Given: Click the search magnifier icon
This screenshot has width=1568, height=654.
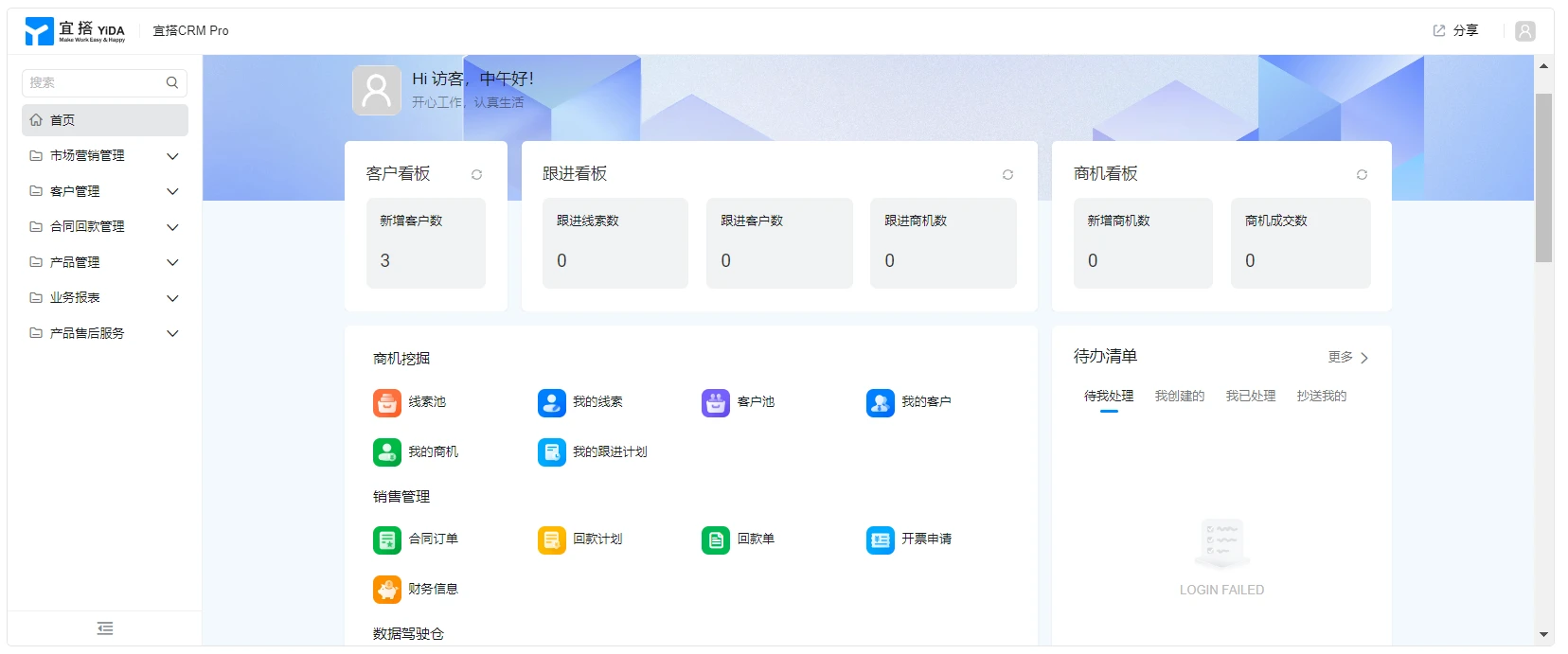Looking at the screenshot, I should (172, 83).
